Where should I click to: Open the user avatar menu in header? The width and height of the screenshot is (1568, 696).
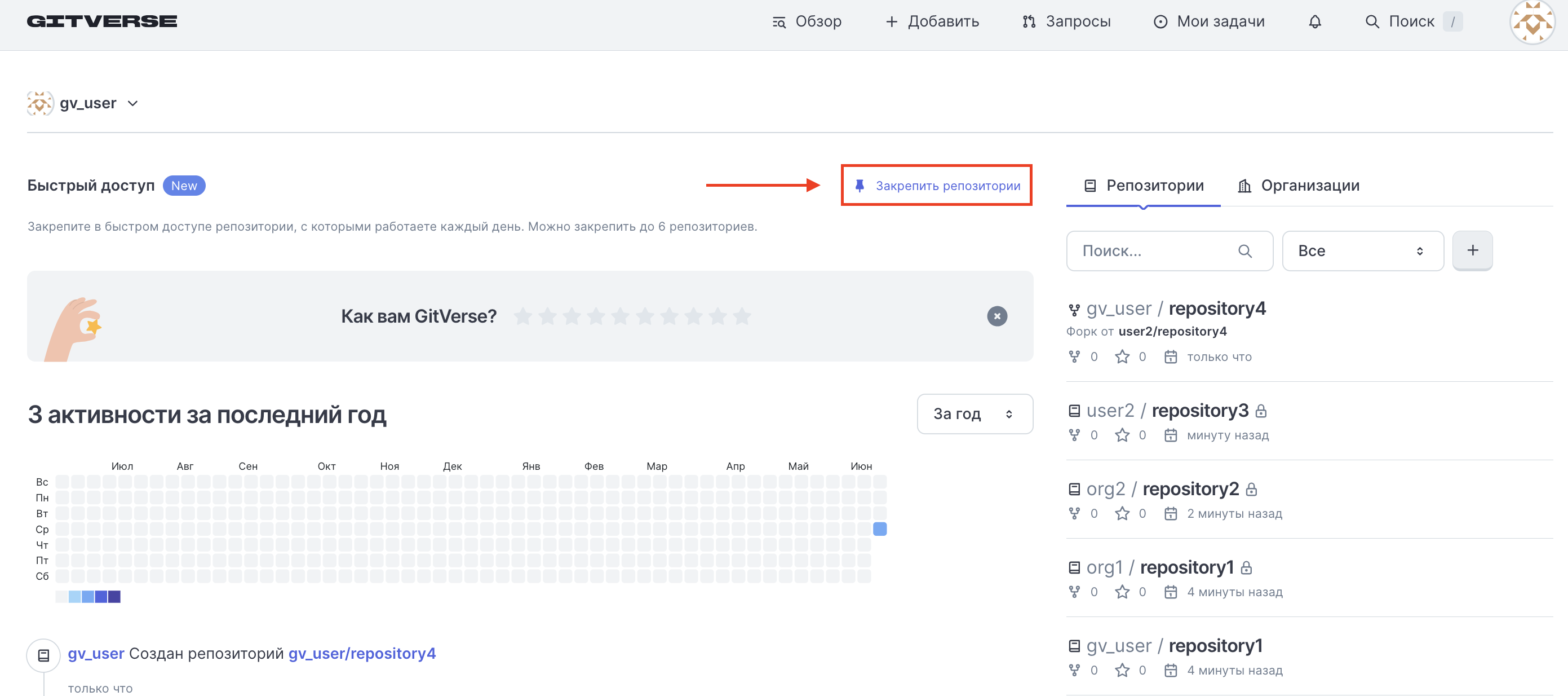point(1532,22)
